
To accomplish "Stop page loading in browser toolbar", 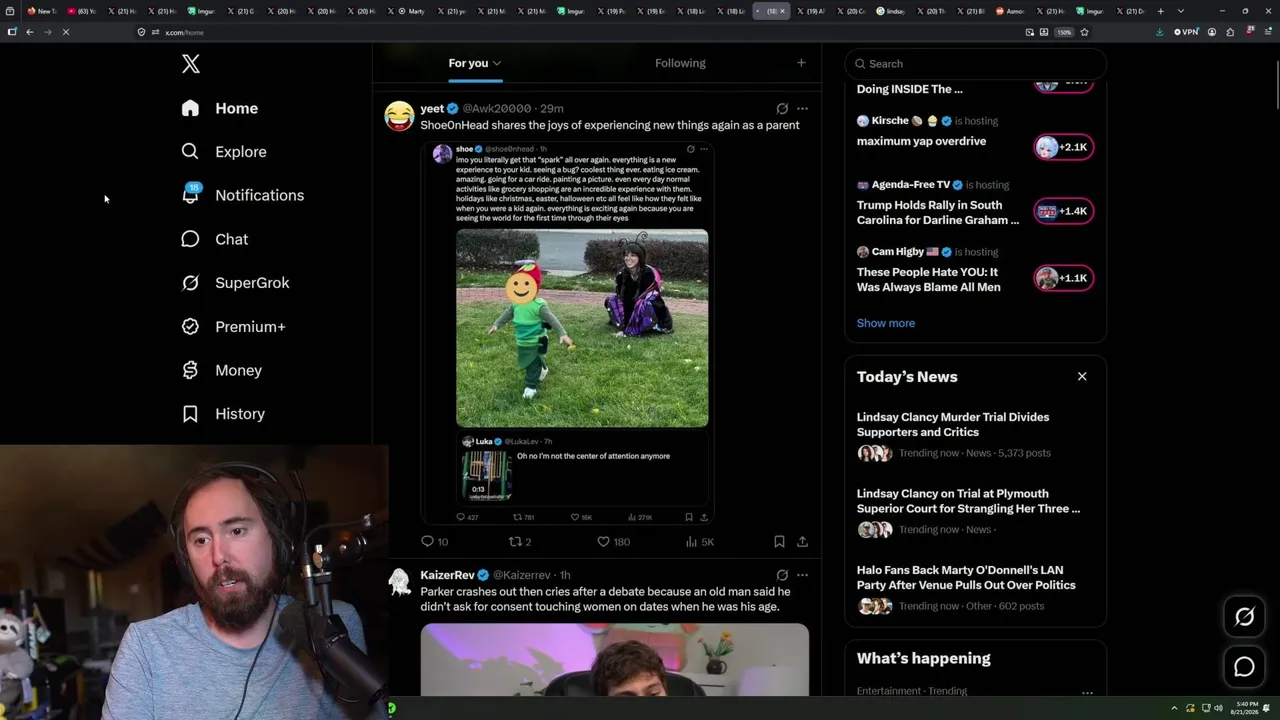I will [x=66, y=32].
